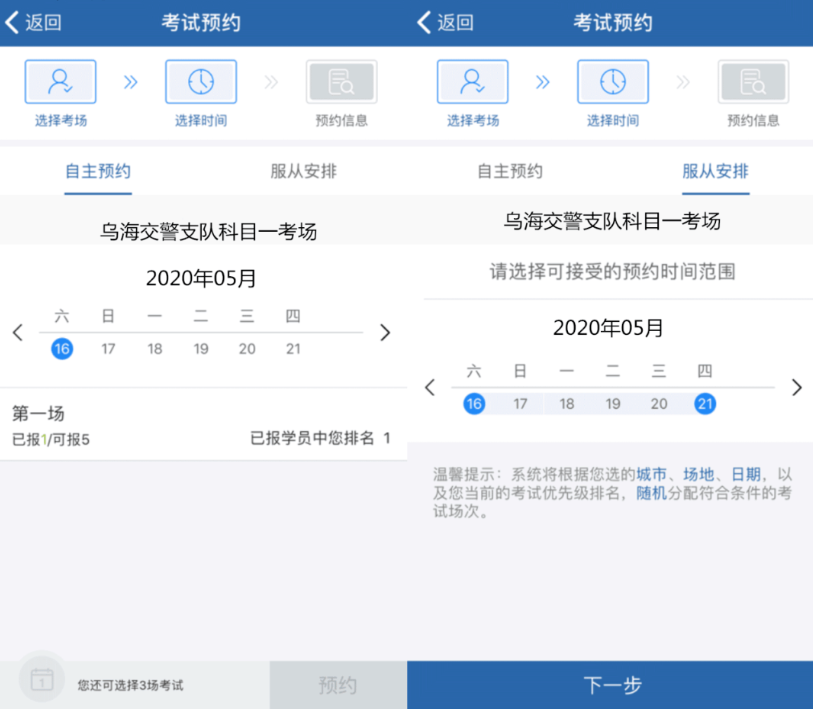Click highlighted 随机 in the tip text
This screenshot has width=813, height=709.
[651, 493]
